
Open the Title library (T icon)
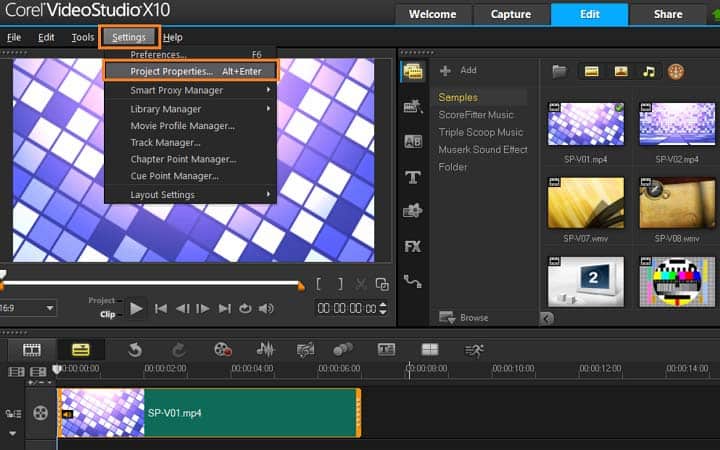[x=412, y=177]
